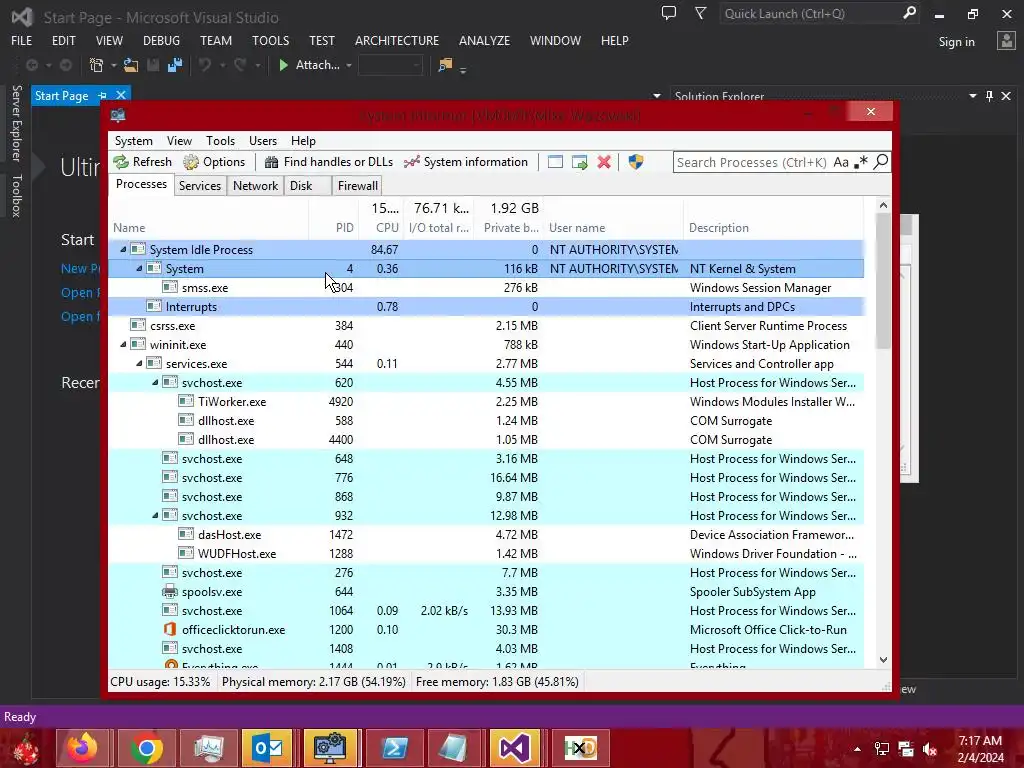
Task: Select the smss.exe process row
Action: click(486, 287)
